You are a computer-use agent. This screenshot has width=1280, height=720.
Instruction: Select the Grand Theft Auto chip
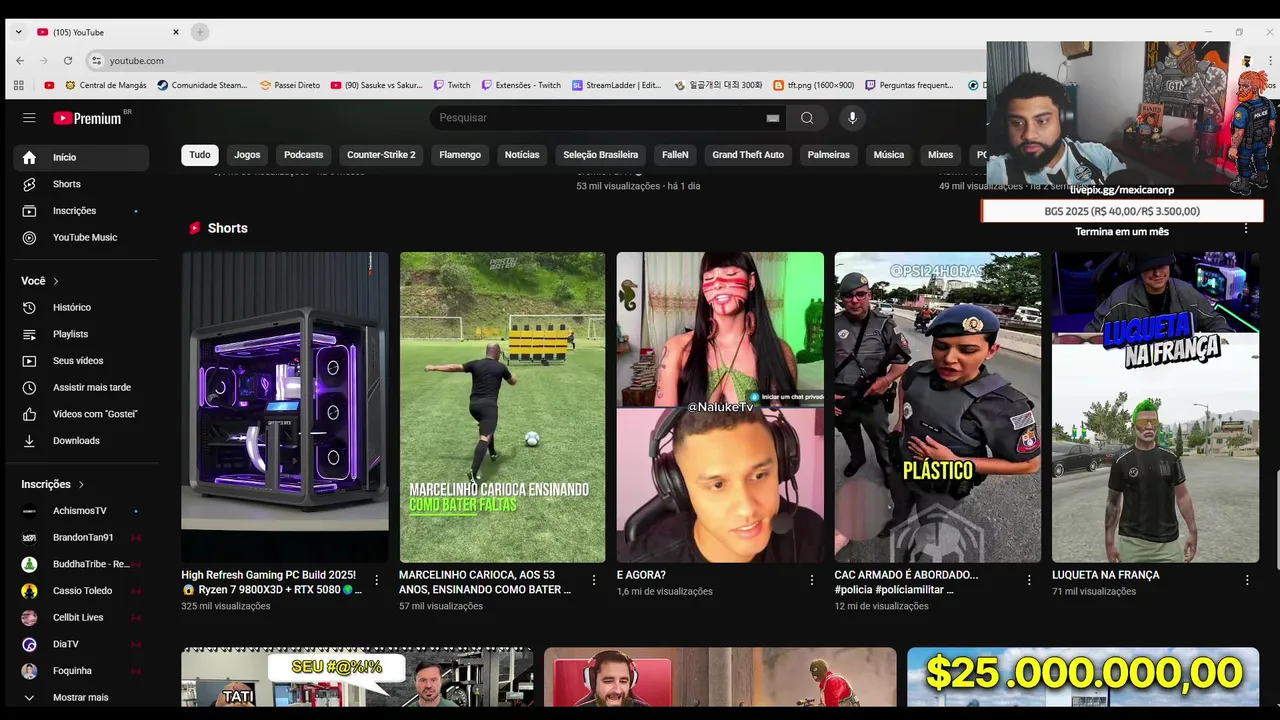(x=748, y=155)
